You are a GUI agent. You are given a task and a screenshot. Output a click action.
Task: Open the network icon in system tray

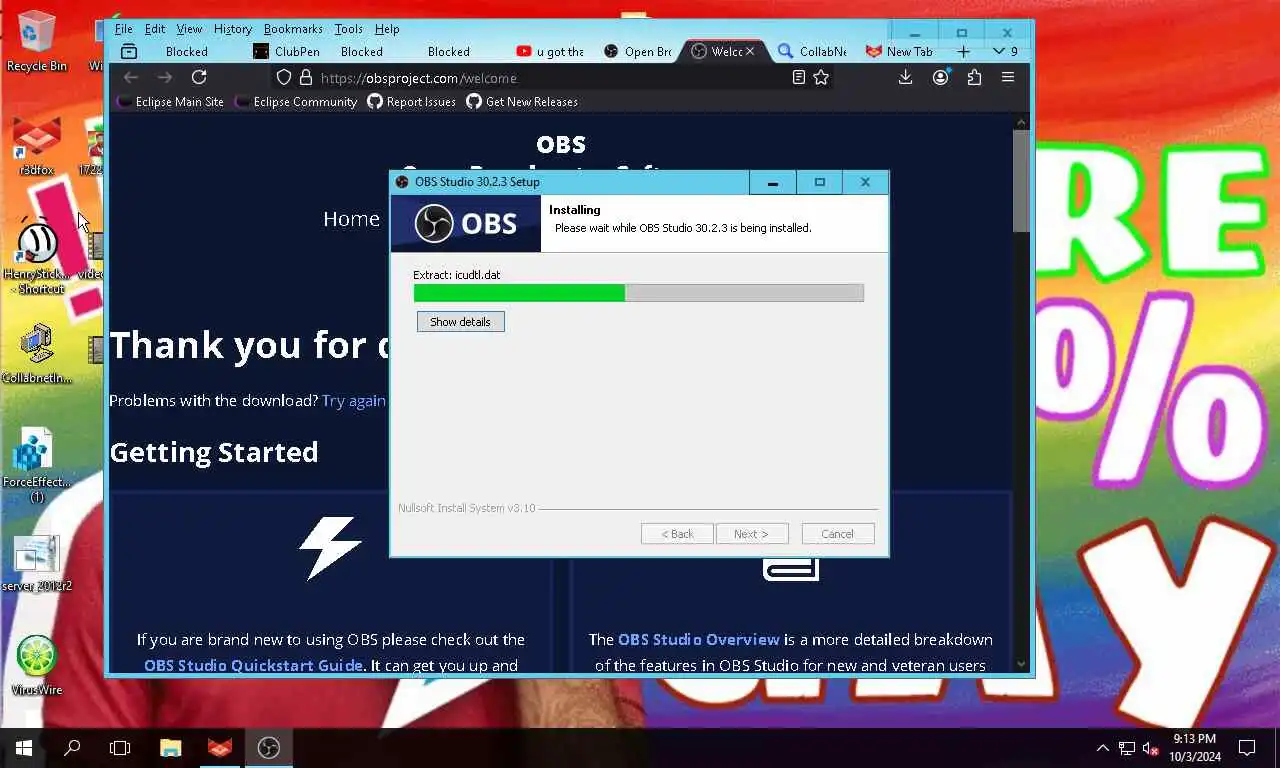(x=1127, y=748)
